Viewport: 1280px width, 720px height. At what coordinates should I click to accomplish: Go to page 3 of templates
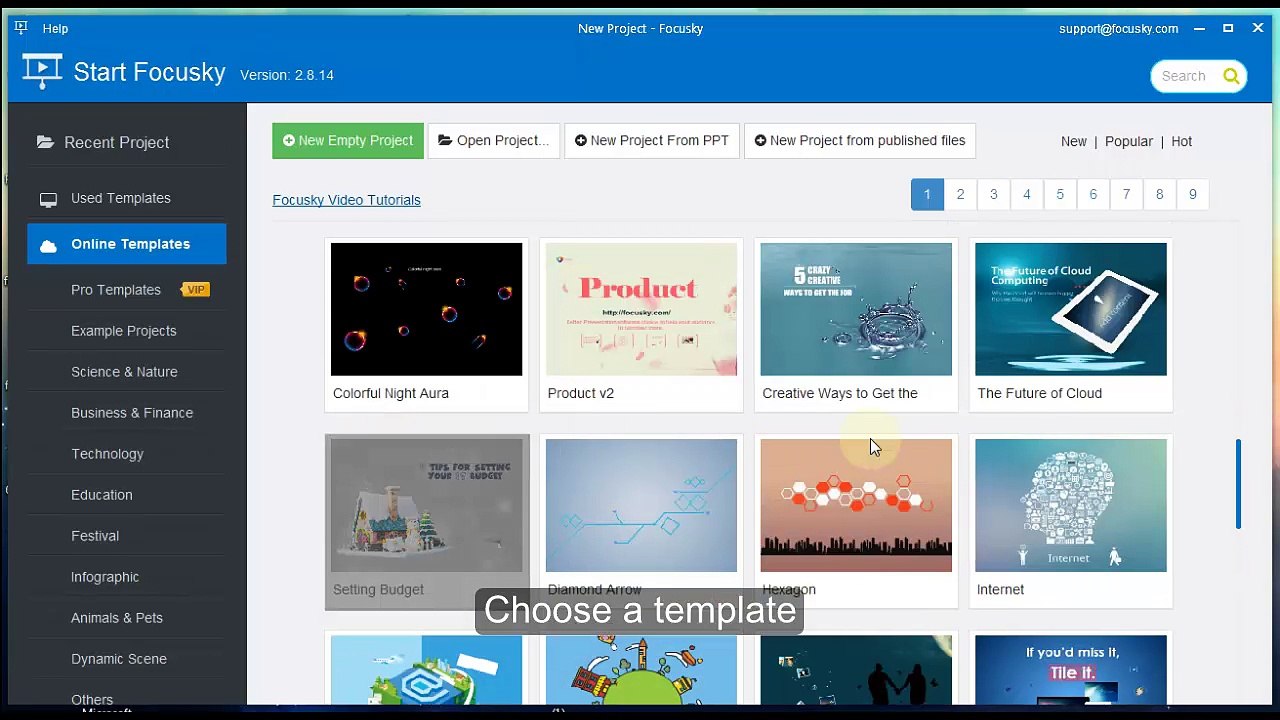pos(993,194)
